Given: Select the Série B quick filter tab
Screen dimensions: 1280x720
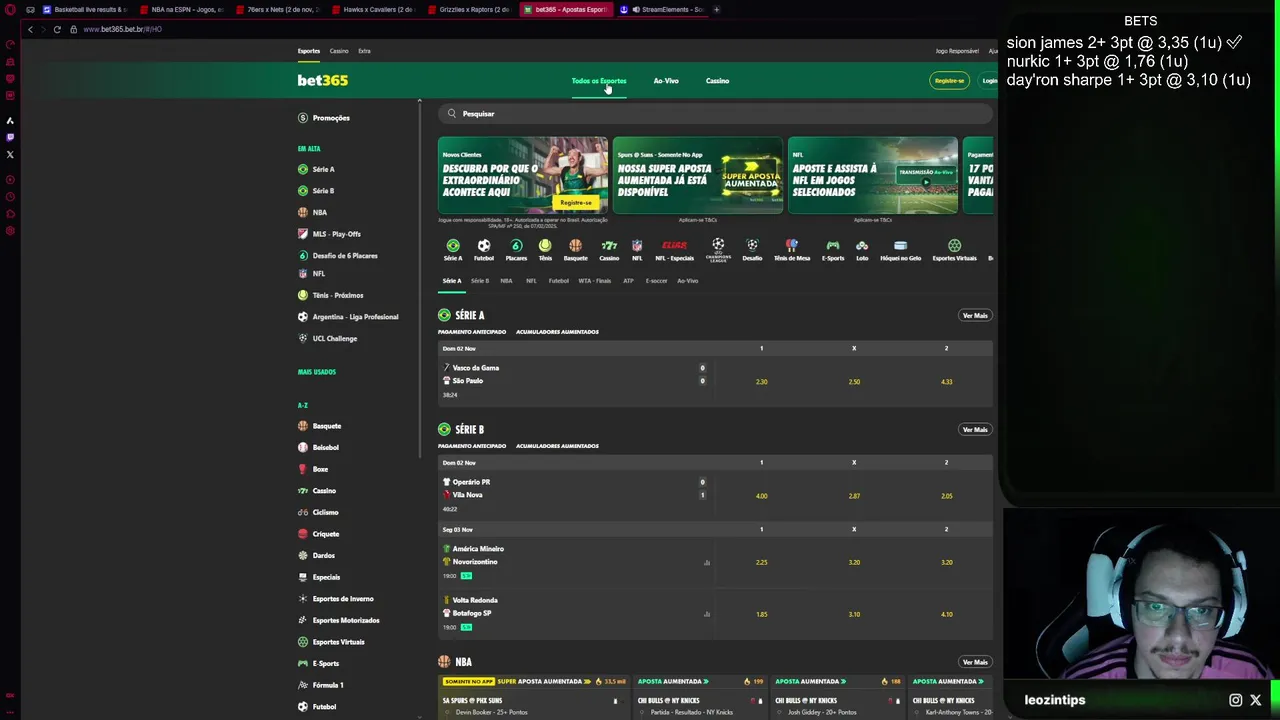Looking at the screenshot, I should pos(480,281).
